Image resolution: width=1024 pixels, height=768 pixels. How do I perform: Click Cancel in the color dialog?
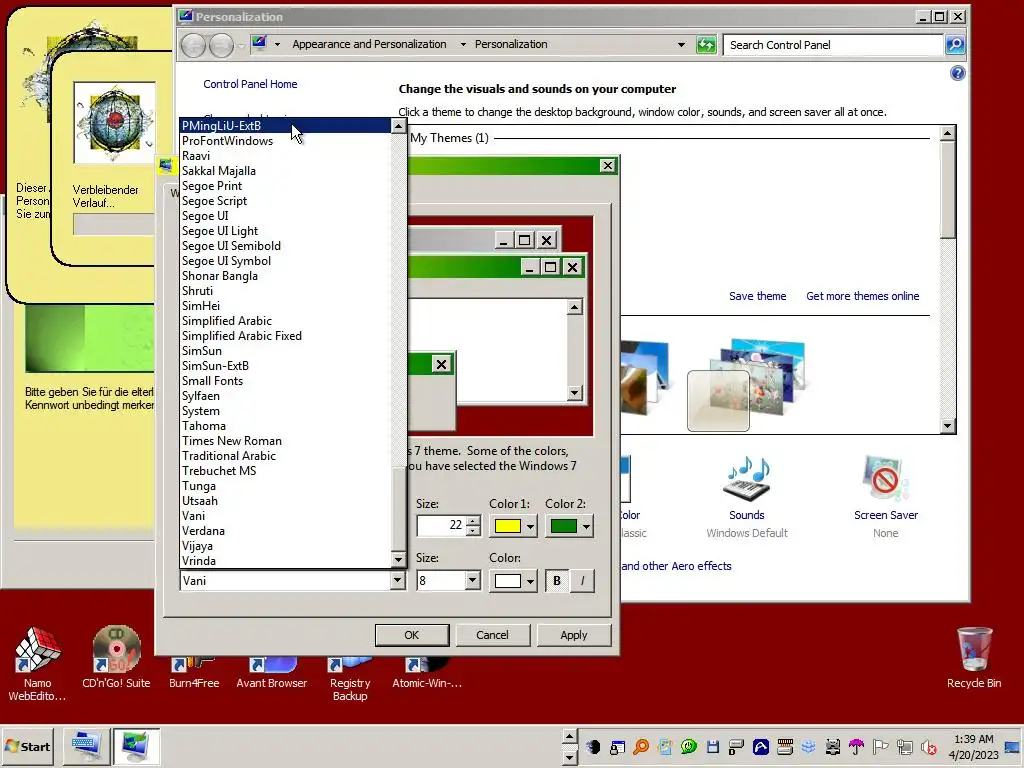pyautogui.click(x=492, y=635)
